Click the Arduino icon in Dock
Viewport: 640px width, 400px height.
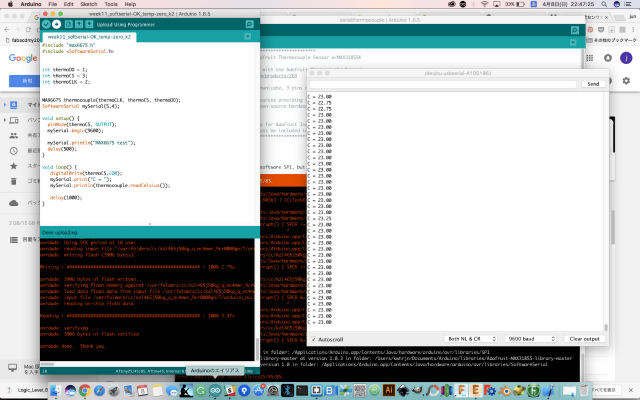[x=215, y=391]
